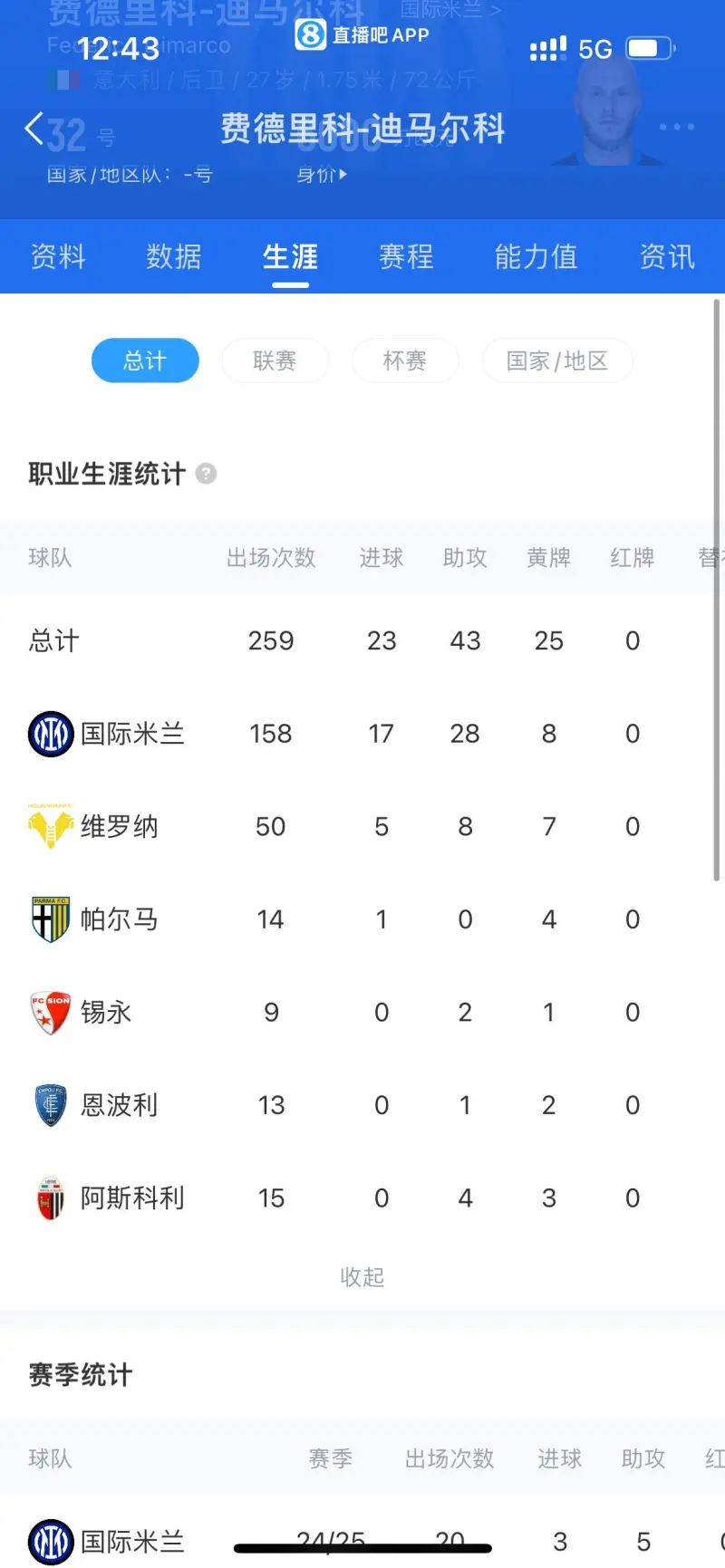This screenshot has height=1568, width=725.
Task: Tap the Inter Milan club logo
Action: coord(51,734)
